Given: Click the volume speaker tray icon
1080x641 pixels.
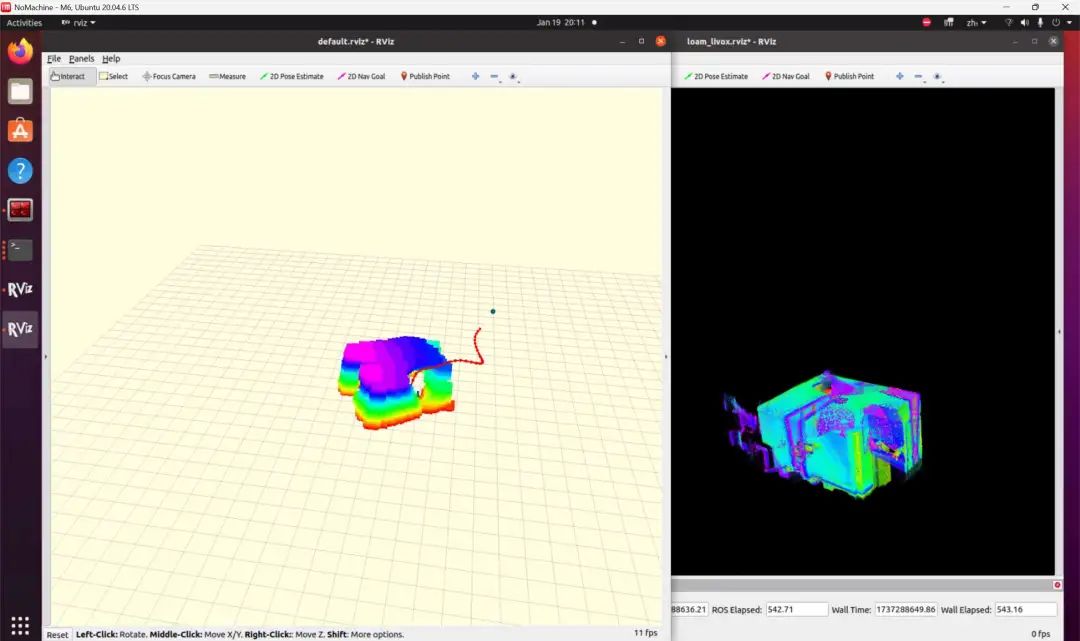Looking at the screenshot, I should pyautogui.click(x=1025, y=23).
